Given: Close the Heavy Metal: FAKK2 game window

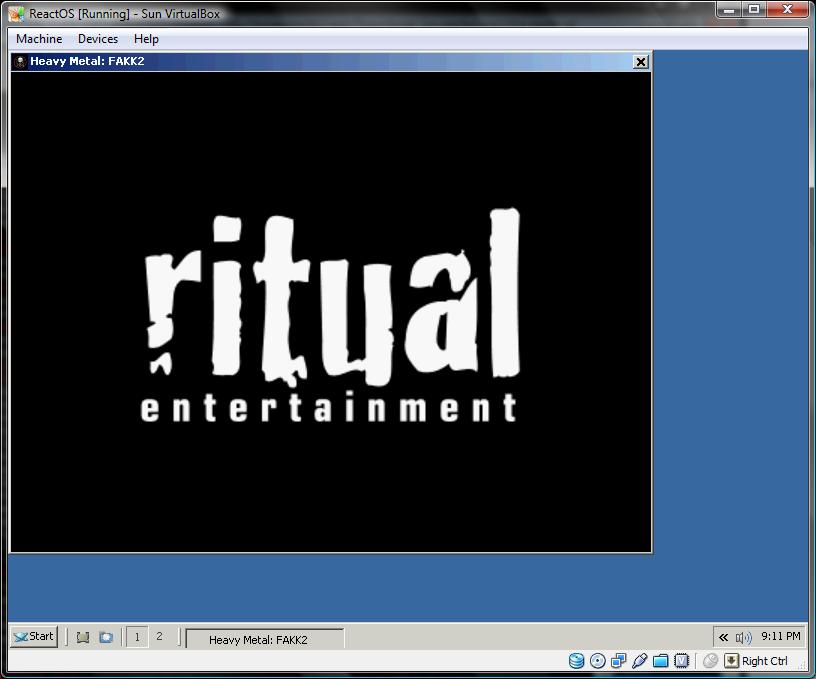Looking at the screenshot, I should point(641,62).
